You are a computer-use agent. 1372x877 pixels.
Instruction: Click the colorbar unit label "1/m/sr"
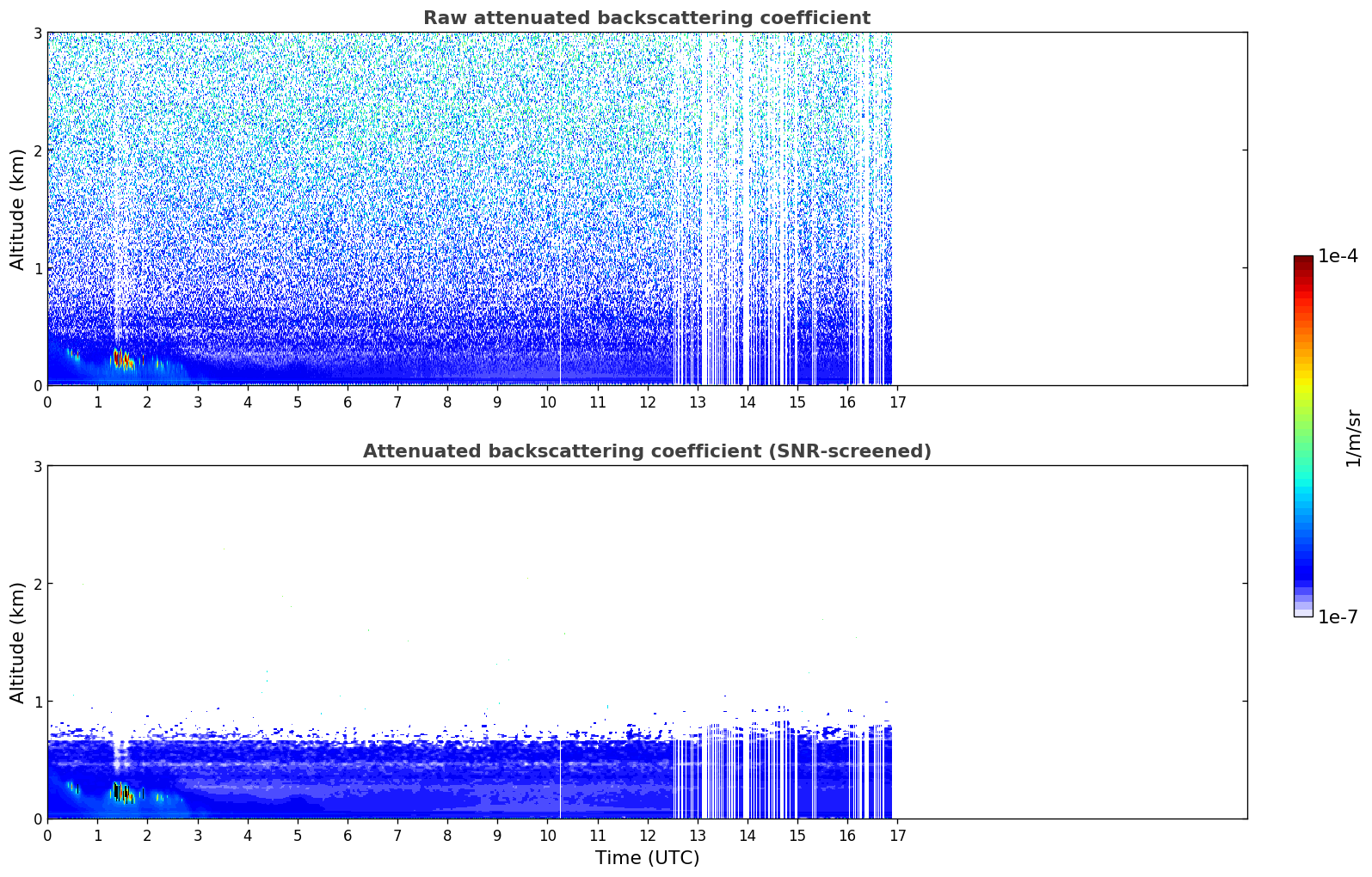[1353, 438]
